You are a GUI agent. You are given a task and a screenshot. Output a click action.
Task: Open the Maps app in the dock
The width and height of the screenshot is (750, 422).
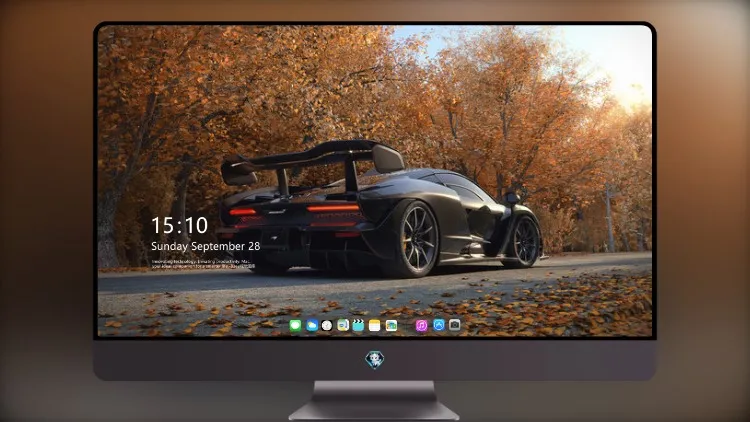pos(343,326)
